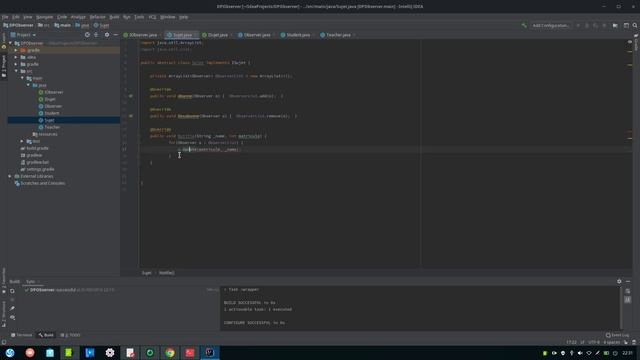This screenshot has height=360, width=640.
Task: Hide build panel with minus icon
Action: 628,281
